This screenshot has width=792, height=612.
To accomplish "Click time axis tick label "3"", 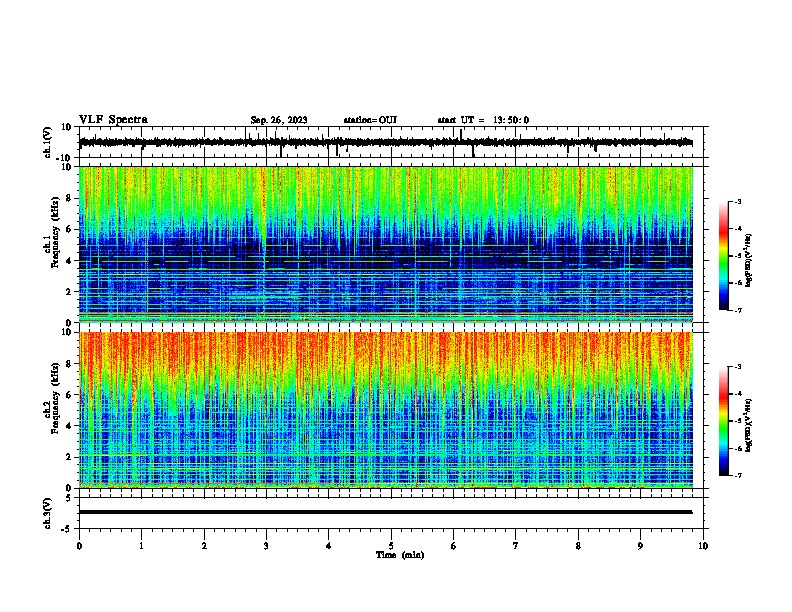I will click(266, 546).
